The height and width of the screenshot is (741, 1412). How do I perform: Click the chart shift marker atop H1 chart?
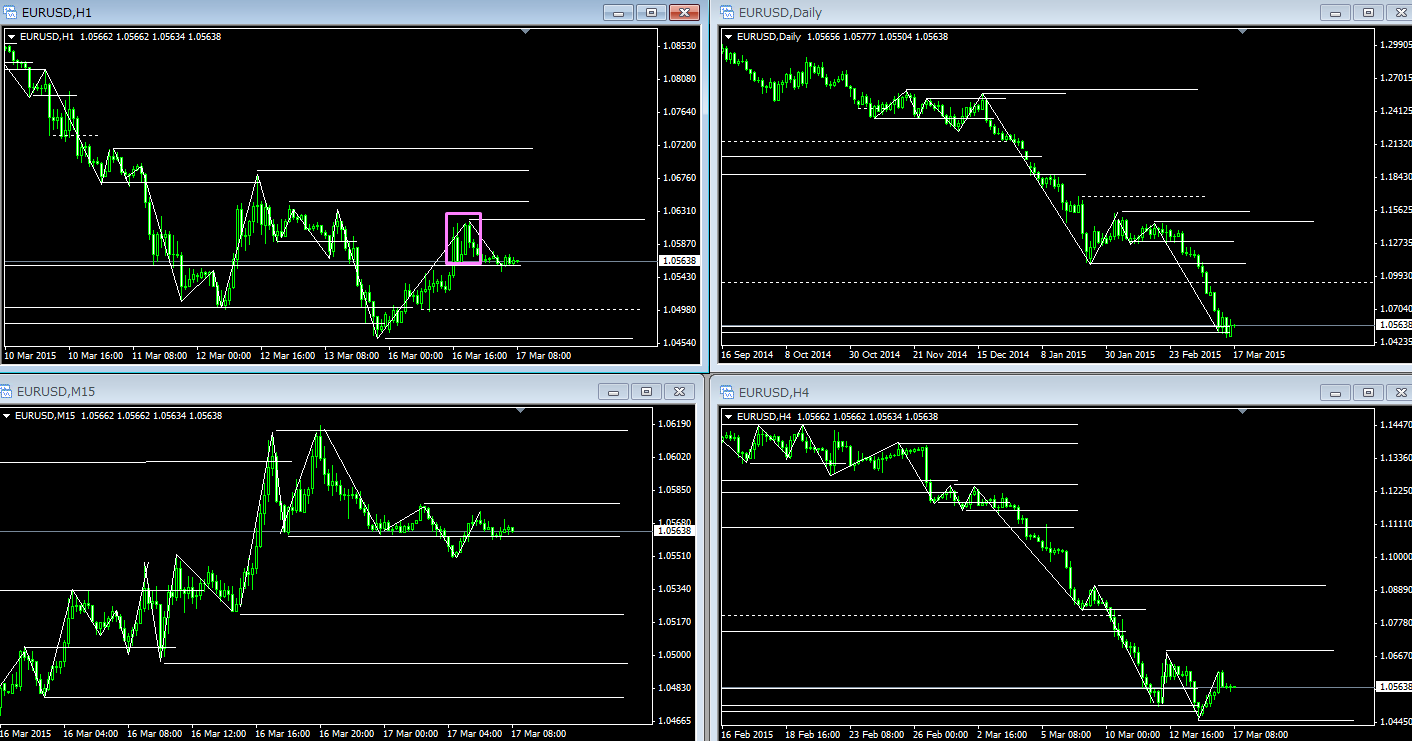(x=526, y=33)
